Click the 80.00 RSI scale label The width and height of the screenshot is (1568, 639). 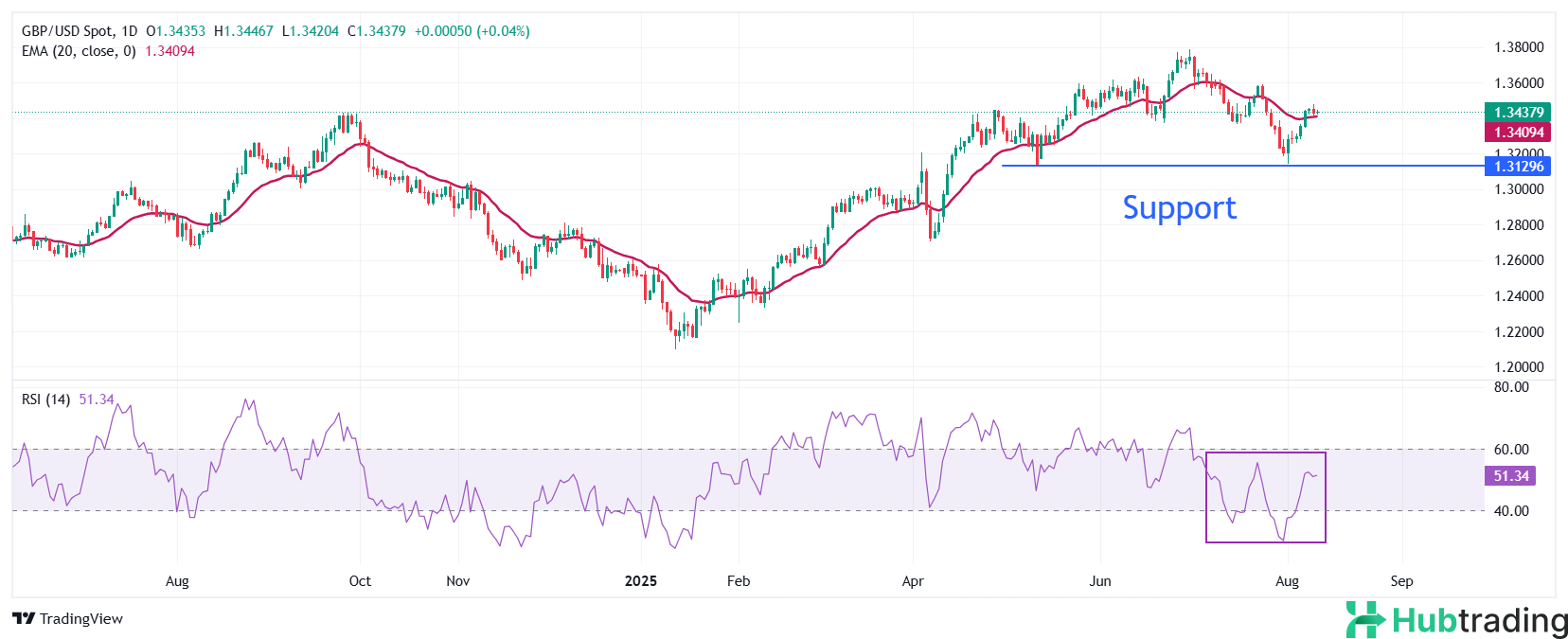(1511, 387)
